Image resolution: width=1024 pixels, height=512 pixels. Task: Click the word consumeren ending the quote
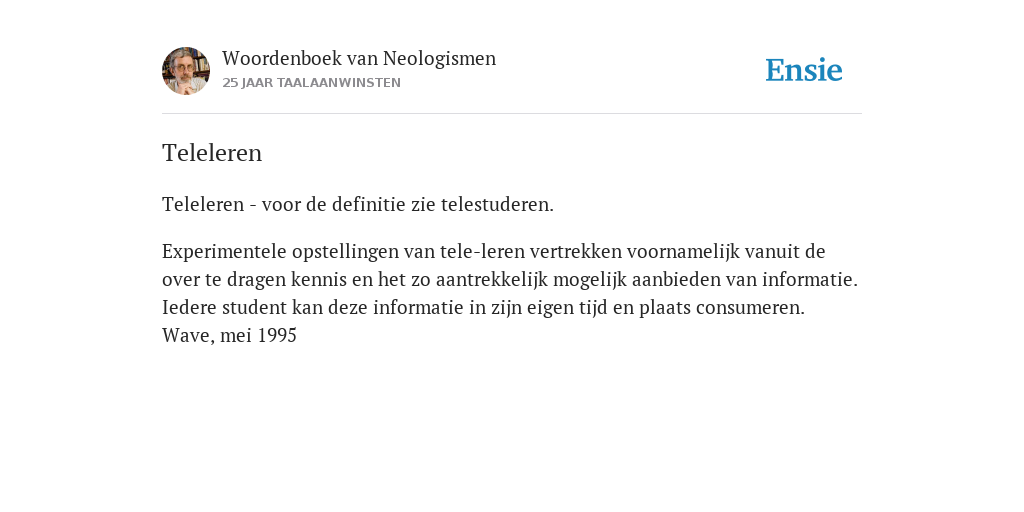pos(750,308)
